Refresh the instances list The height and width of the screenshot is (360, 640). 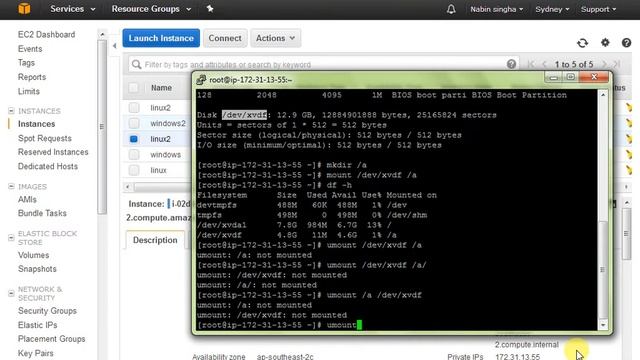pyautogui.click(x=582, y=42)
